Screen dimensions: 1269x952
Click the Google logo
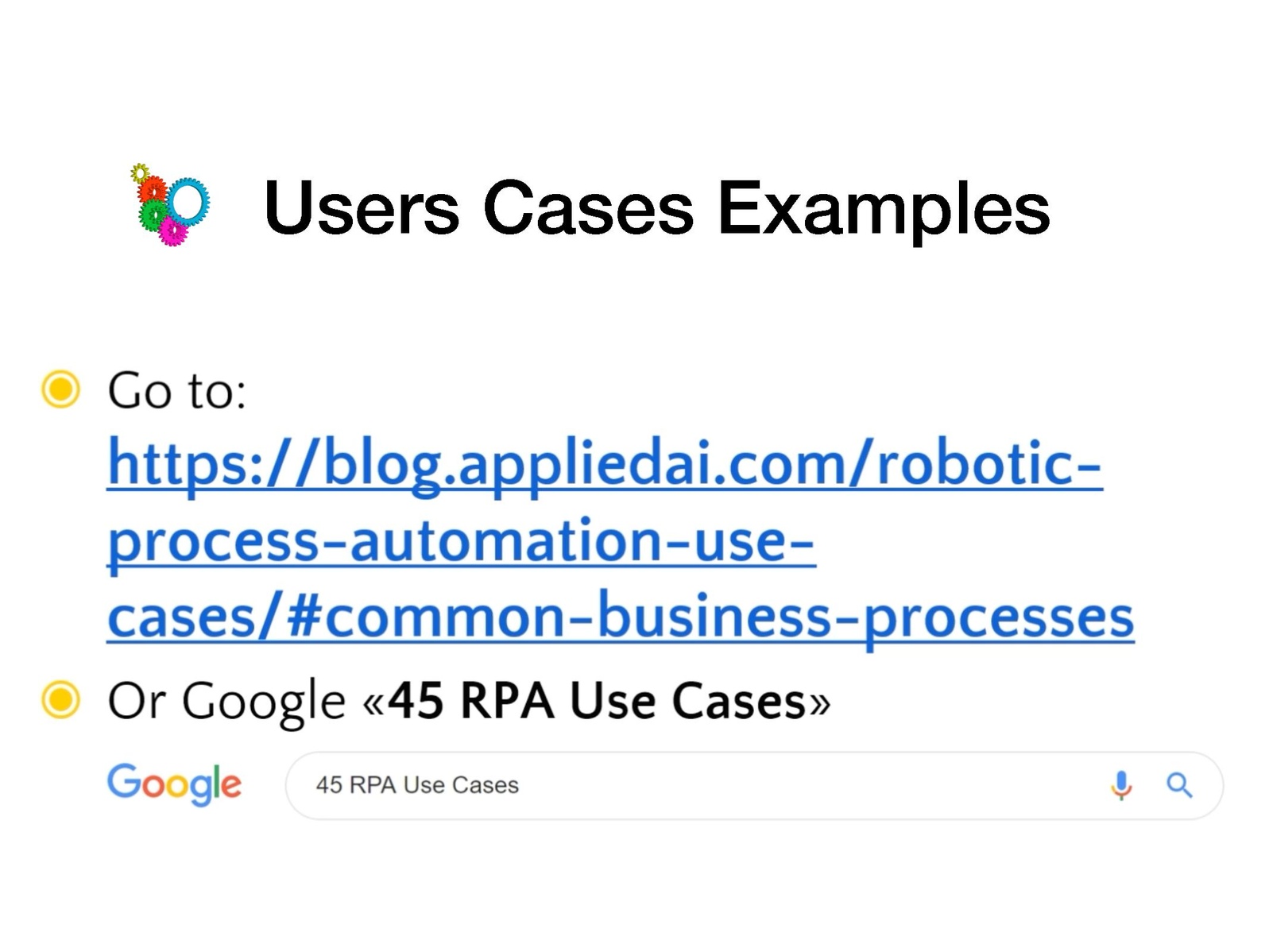click(x=174, y=784)
